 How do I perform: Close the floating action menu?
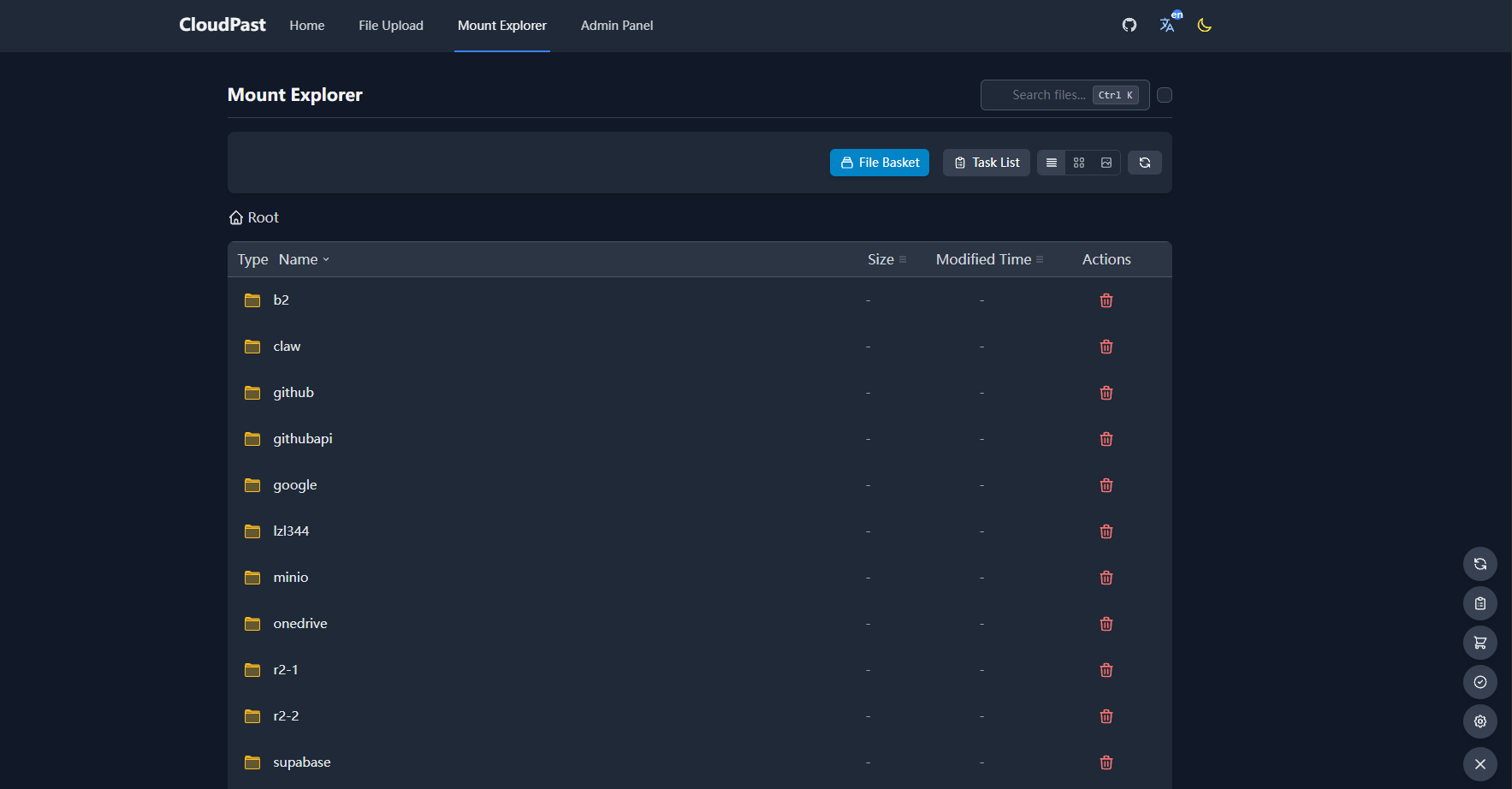(1480, 764)
